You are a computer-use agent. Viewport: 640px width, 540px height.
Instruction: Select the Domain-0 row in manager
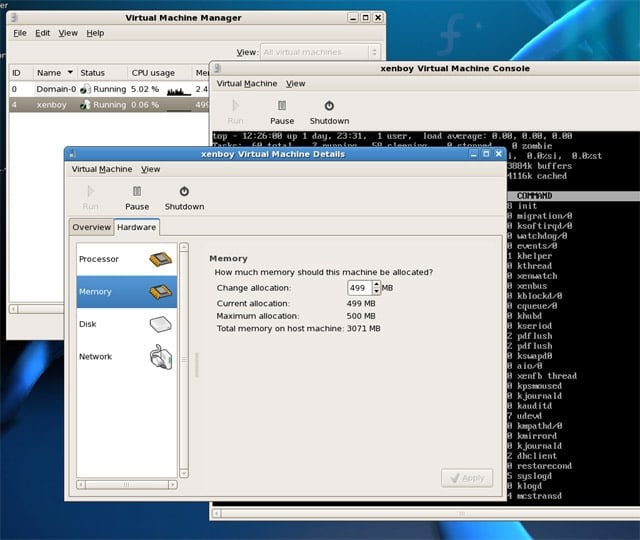pos(109,89)
